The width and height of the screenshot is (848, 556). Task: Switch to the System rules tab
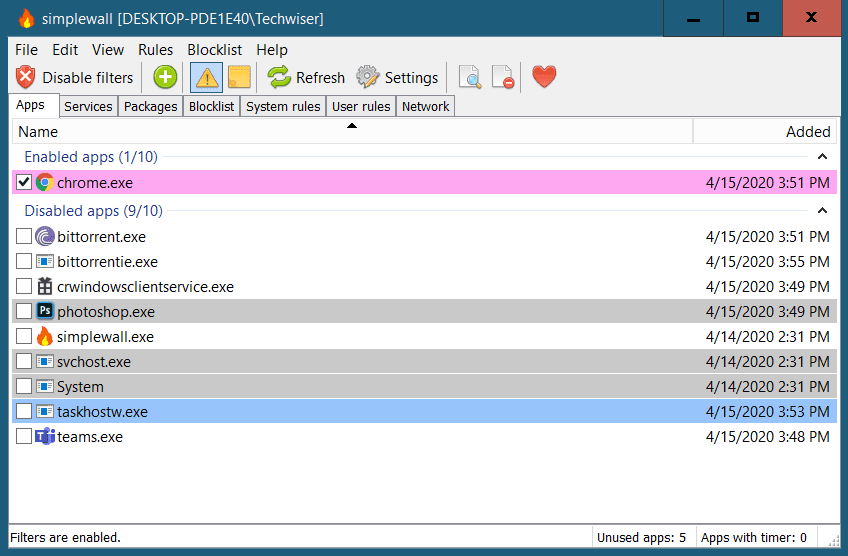coord(283,106)
